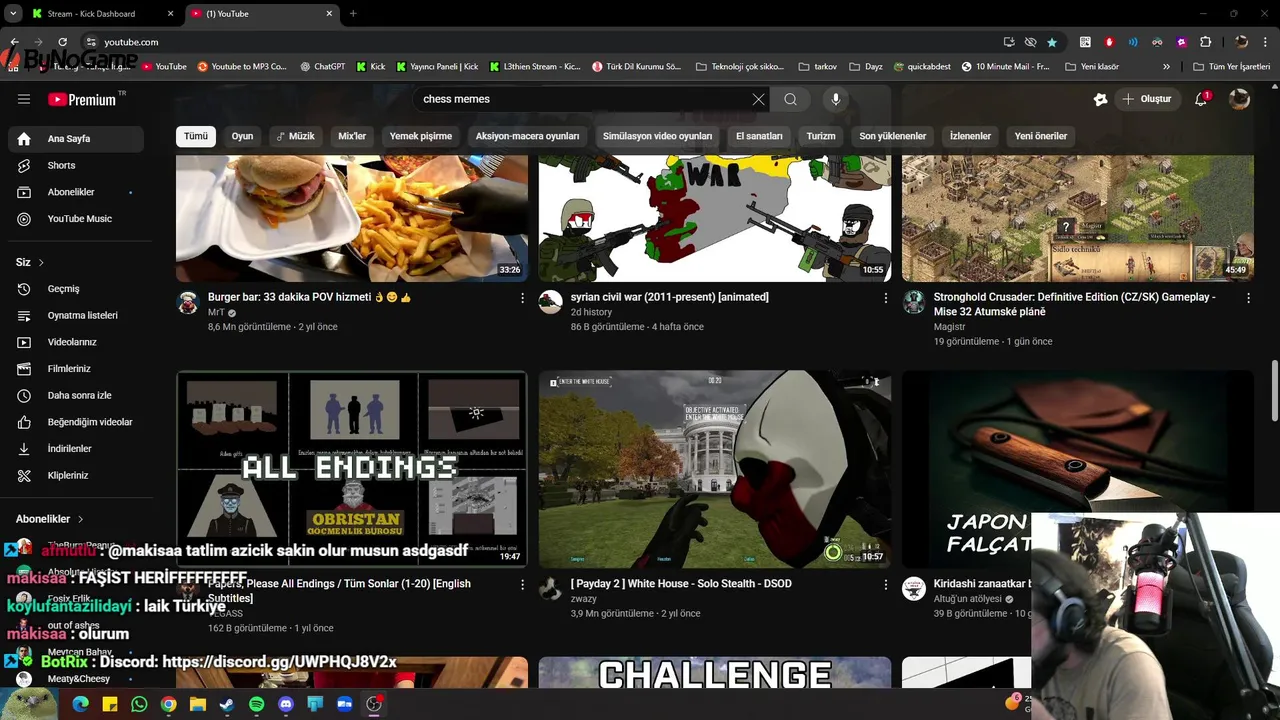Open a new browser tab

tap(352, 14)
